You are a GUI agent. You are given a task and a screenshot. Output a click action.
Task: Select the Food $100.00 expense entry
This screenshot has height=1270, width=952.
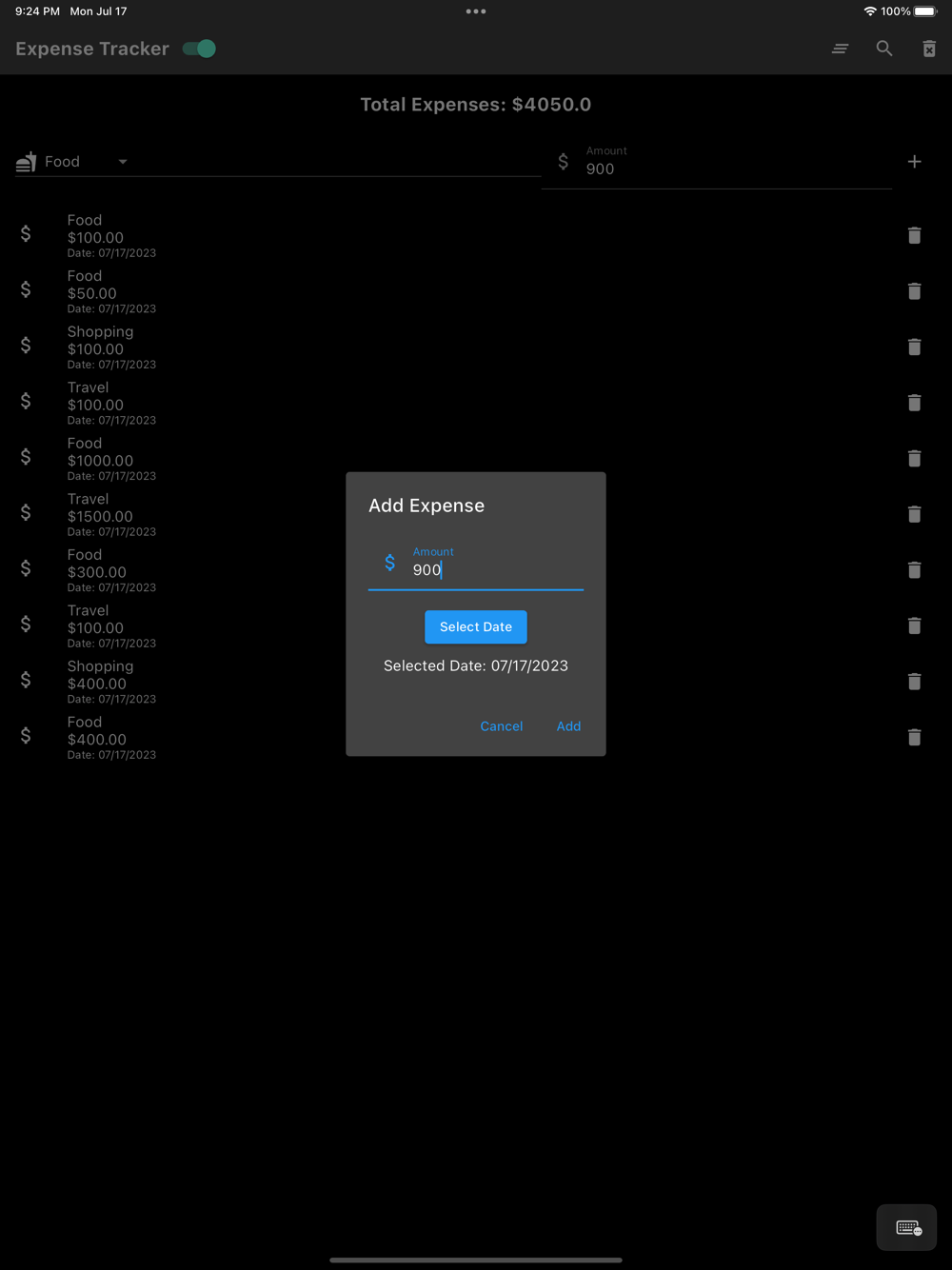pos(476,235)
